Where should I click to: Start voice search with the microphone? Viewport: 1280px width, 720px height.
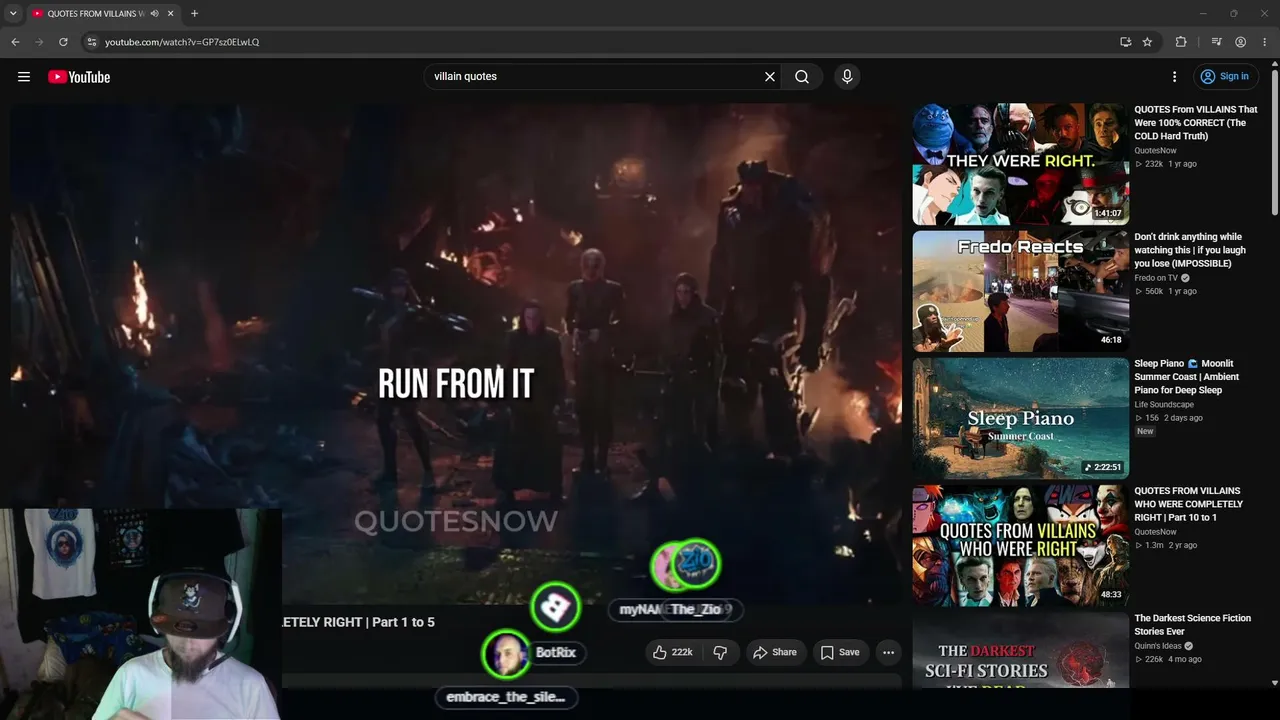point(847,77)
